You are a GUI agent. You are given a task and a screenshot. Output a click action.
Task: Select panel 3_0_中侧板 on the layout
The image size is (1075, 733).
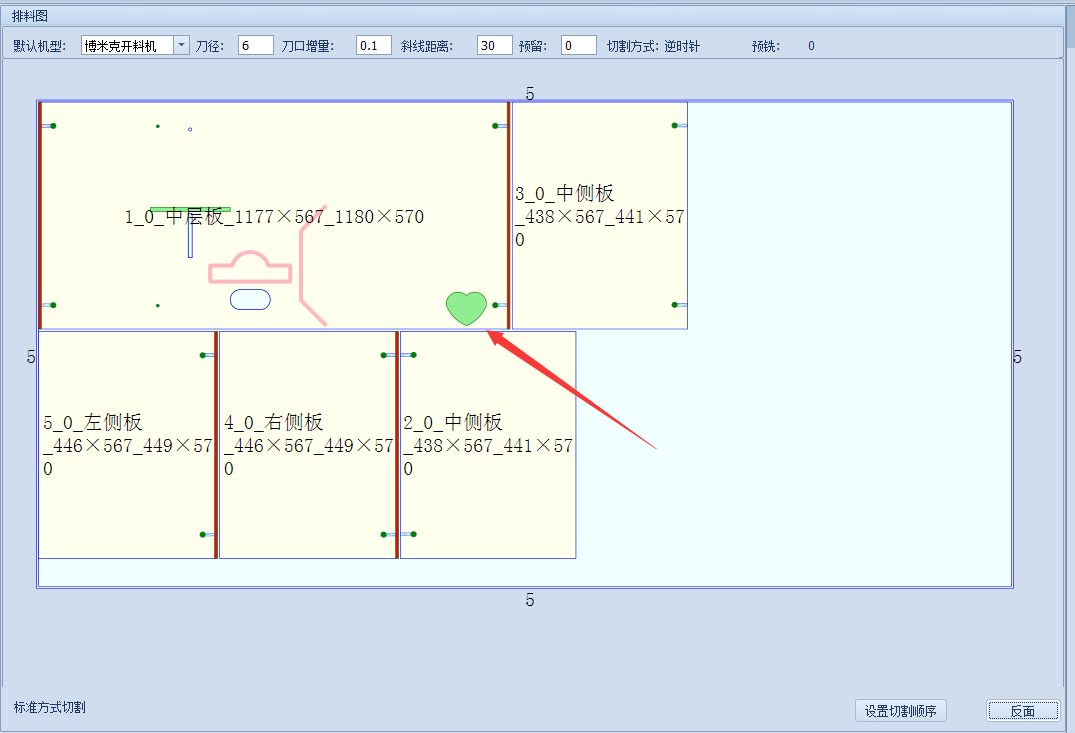click(600, 215)
